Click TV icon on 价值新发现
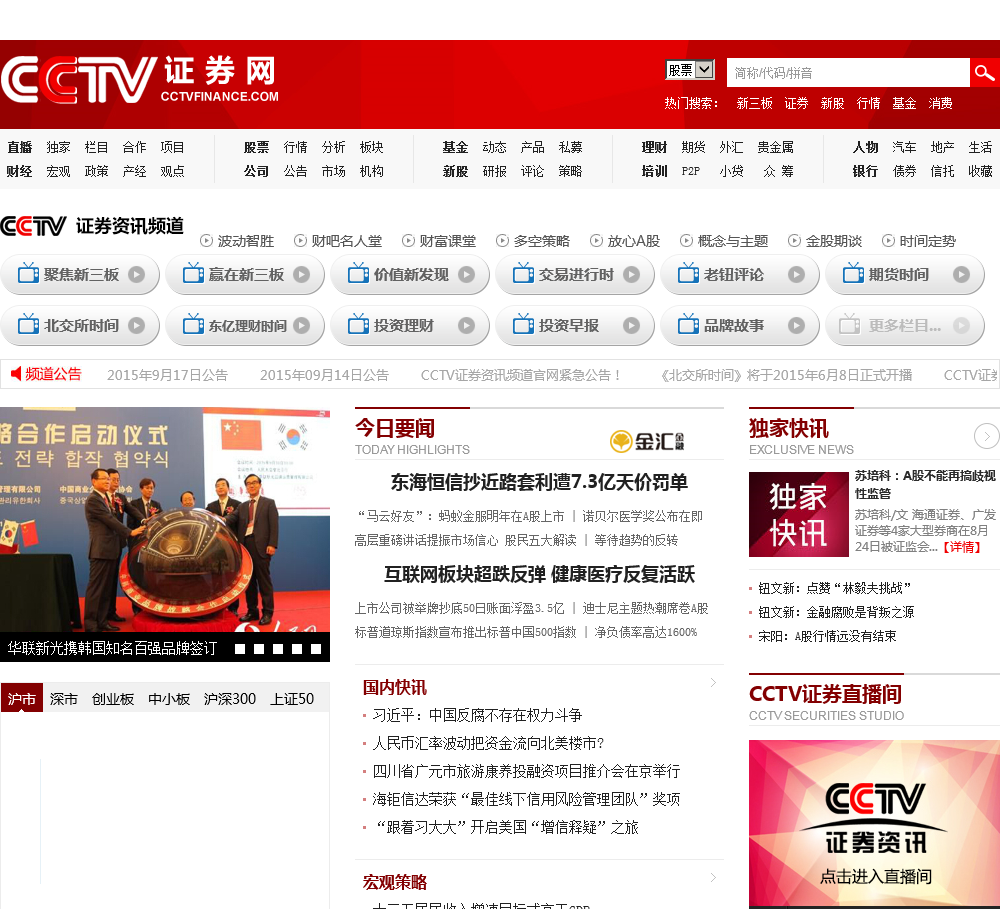This screenshot has height=909, width=1000. tap(358, 274)
